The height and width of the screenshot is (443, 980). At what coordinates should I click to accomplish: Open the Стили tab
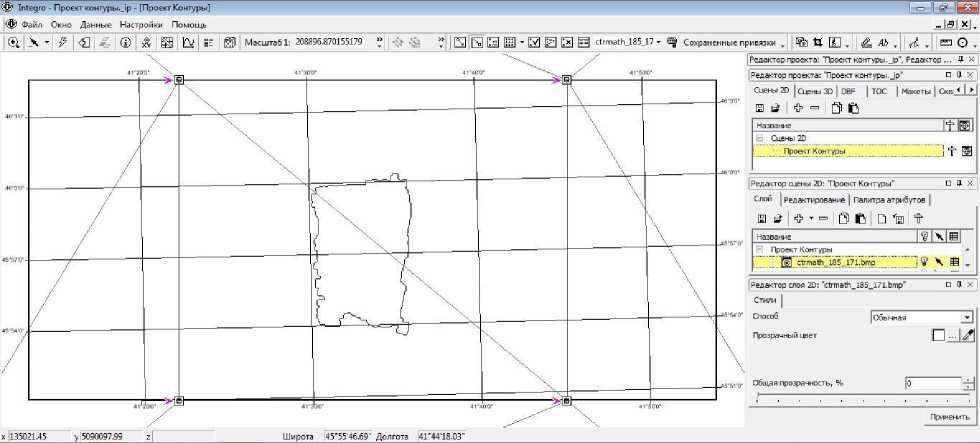(765, 301)
